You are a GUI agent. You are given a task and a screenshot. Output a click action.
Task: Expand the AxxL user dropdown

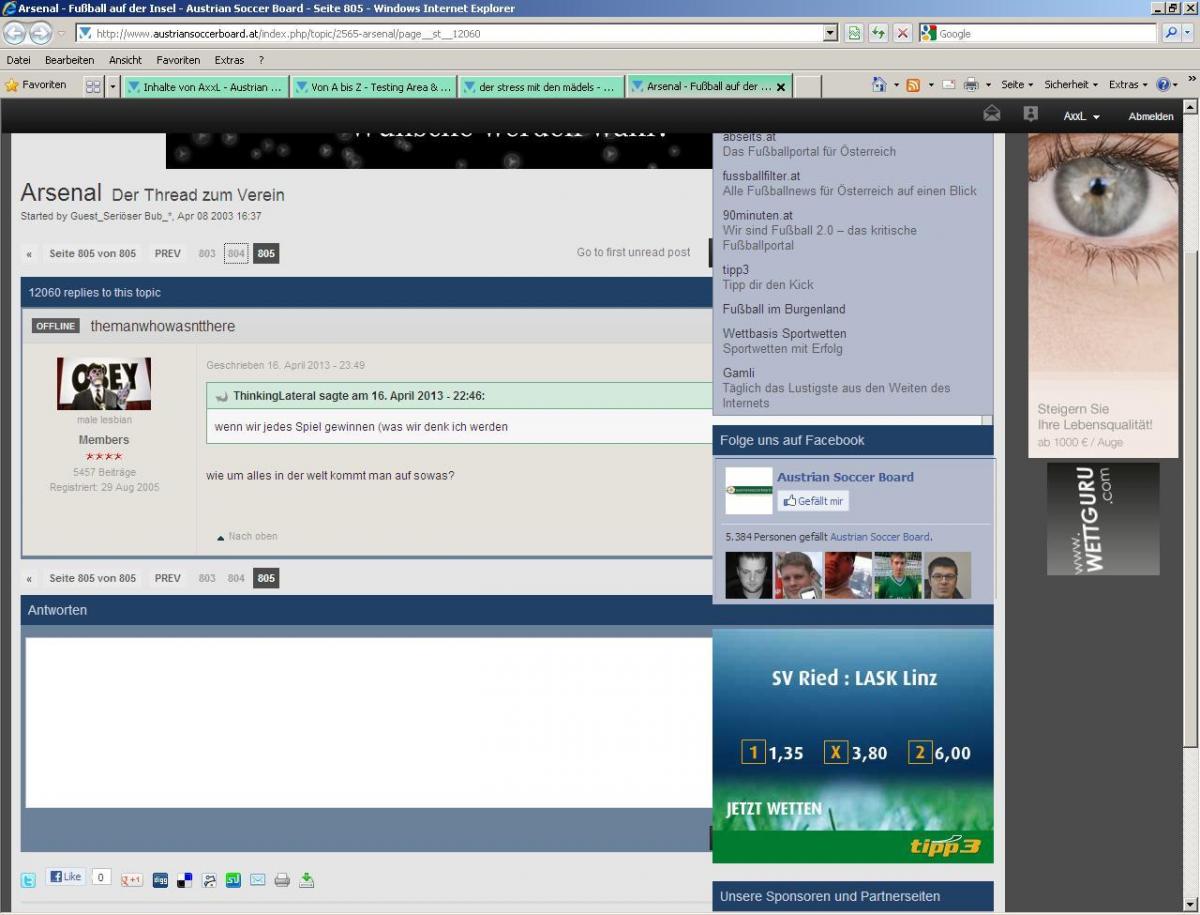click(1081, 116)
